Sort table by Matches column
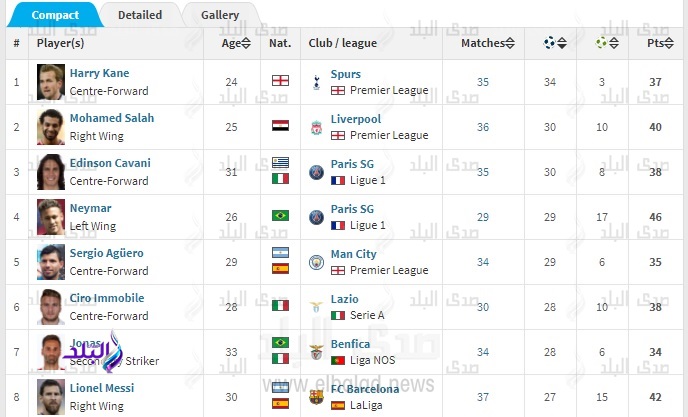Screen dimensions: 688x417 (x=489, y=43)
